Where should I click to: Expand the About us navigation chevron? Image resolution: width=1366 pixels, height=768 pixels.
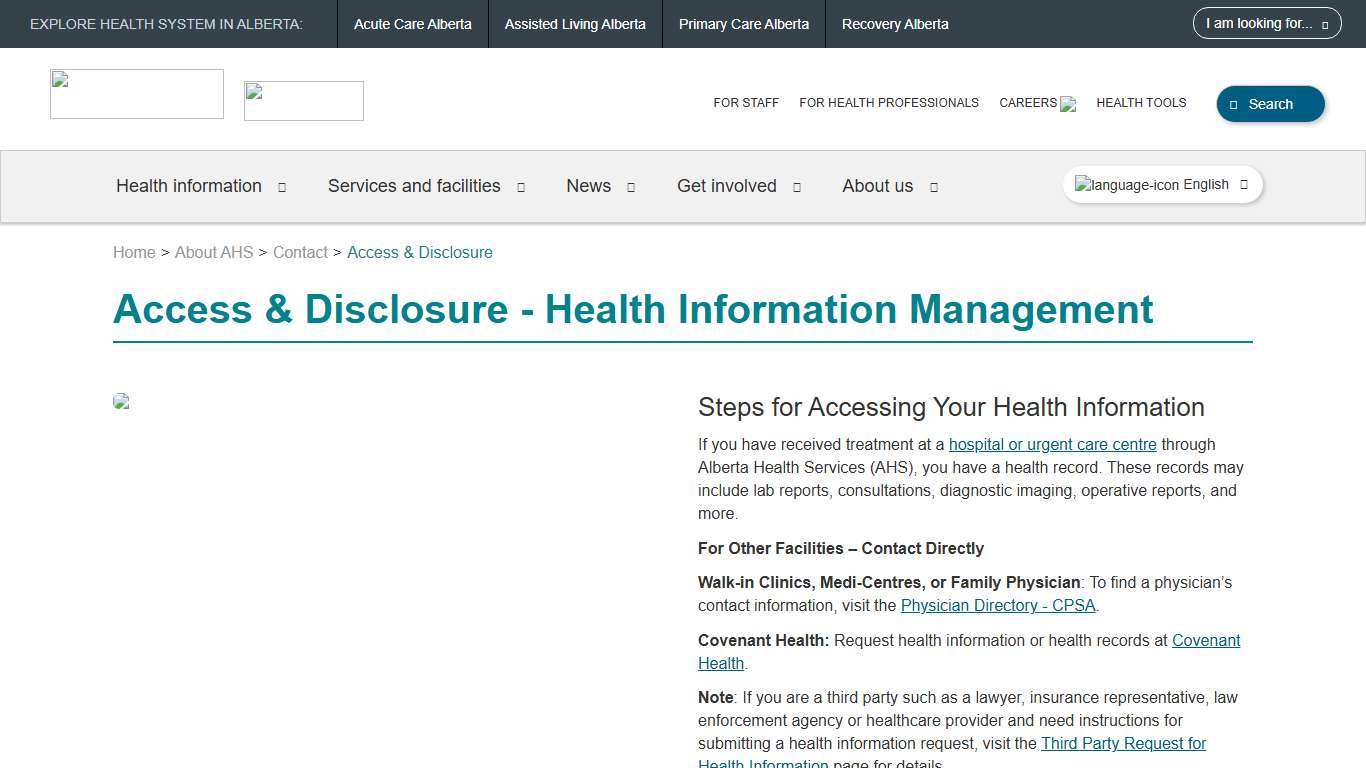(x=932, y=186)
